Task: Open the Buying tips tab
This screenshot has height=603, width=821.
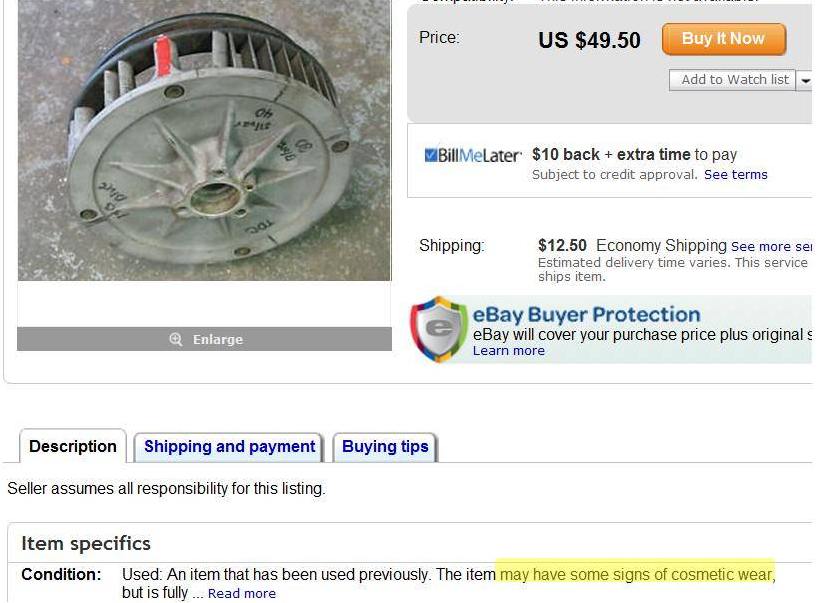Action: (385, 447)
